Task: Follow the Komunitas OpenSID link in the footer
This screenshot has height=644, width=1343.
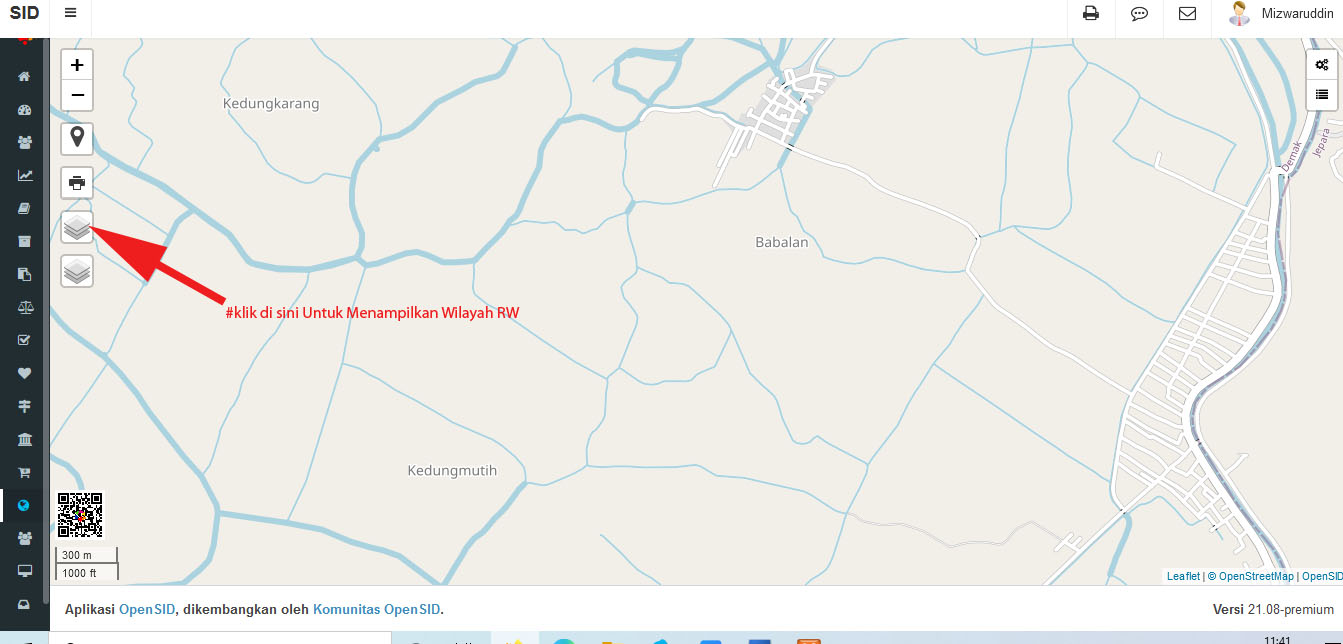Action: [x=377, y=609]
